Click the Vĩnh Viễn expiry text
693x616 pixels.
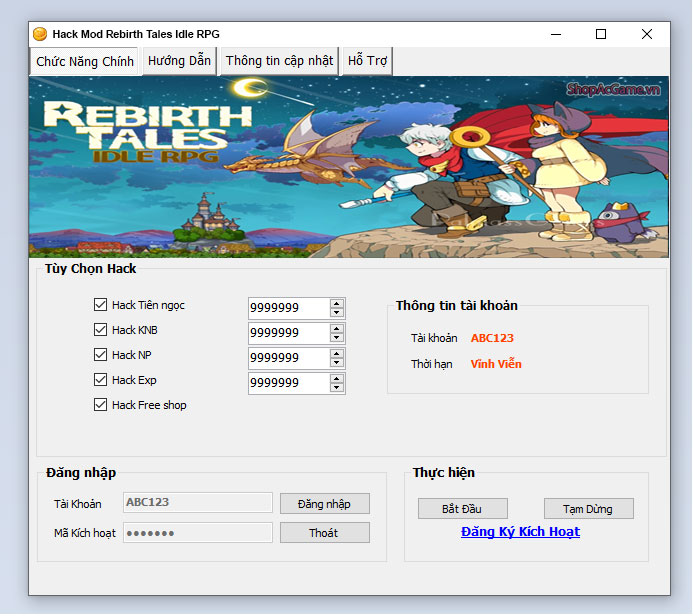click(x=496, y=364)
